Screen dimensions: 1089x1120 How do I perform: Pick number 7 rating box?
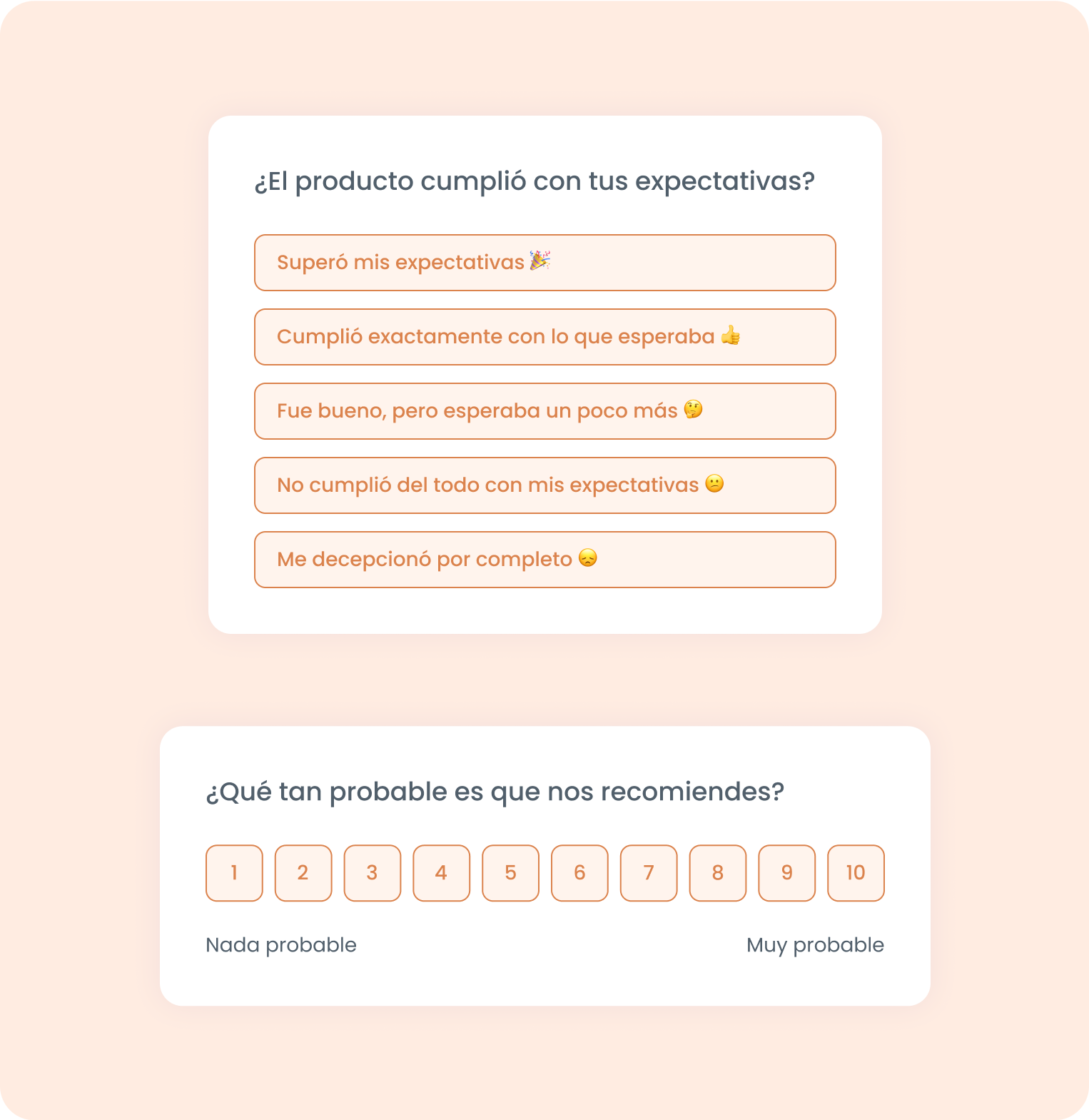click(649, 873)
